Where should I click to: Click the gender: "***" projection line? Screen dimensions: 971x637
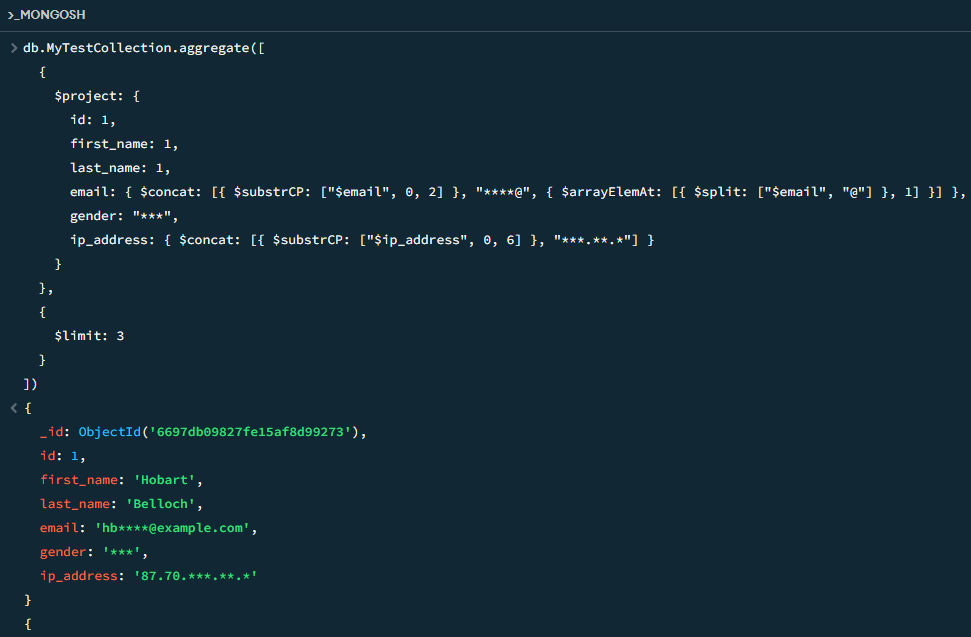pyautogui.click(x=124, y=216)
